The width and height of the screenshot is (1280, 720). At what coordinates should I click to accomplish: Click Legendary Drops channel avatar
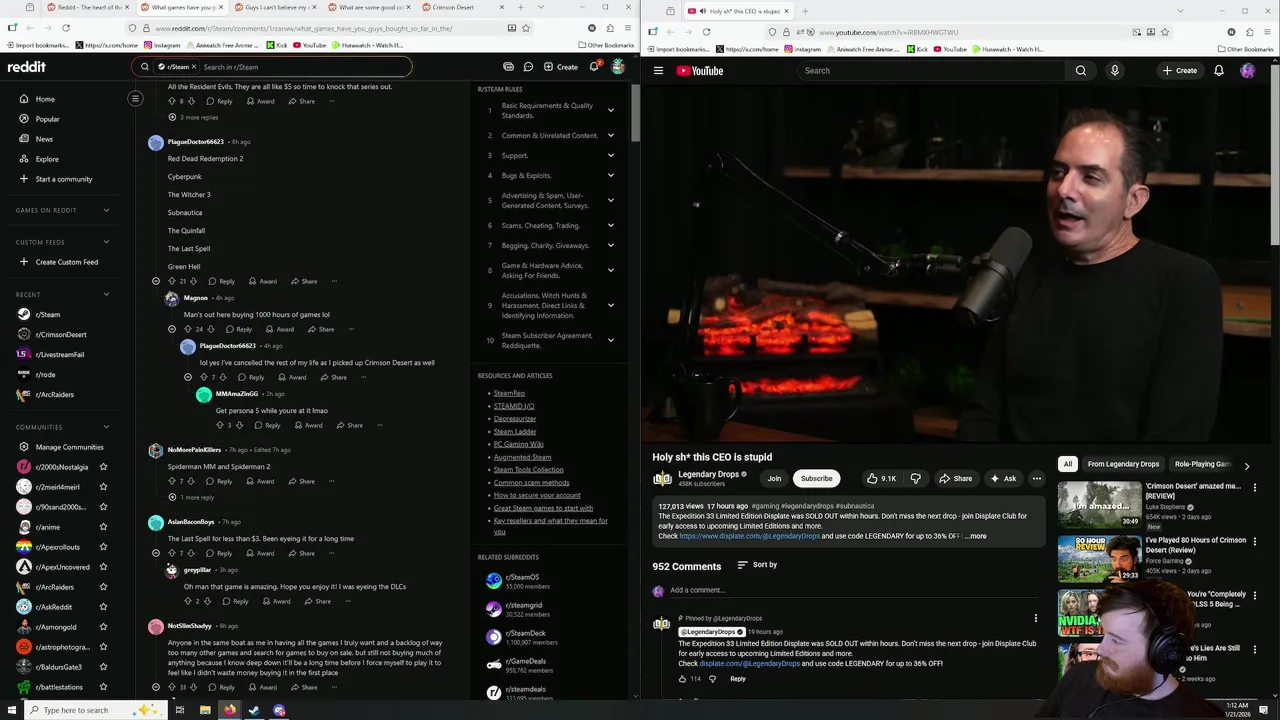661,478
